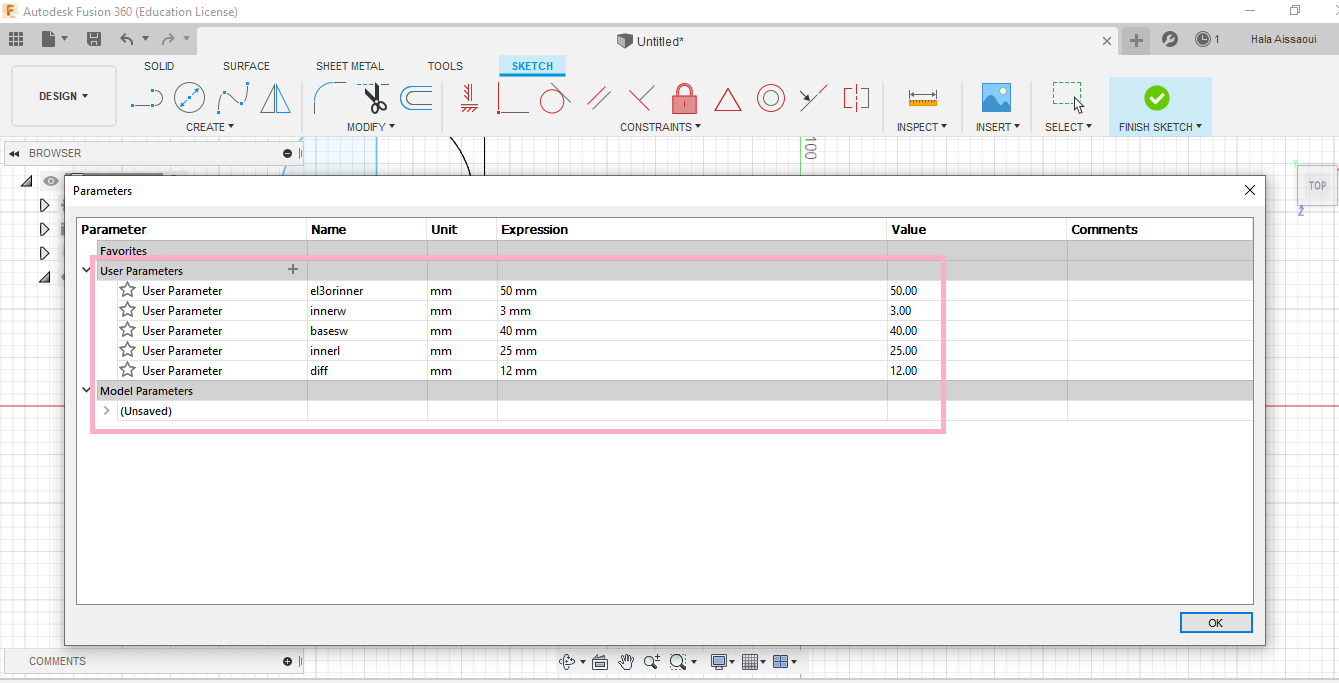This screenshot has width=1339, height=683.
Task: Apply the Concentric constraint
Action: 770,98
